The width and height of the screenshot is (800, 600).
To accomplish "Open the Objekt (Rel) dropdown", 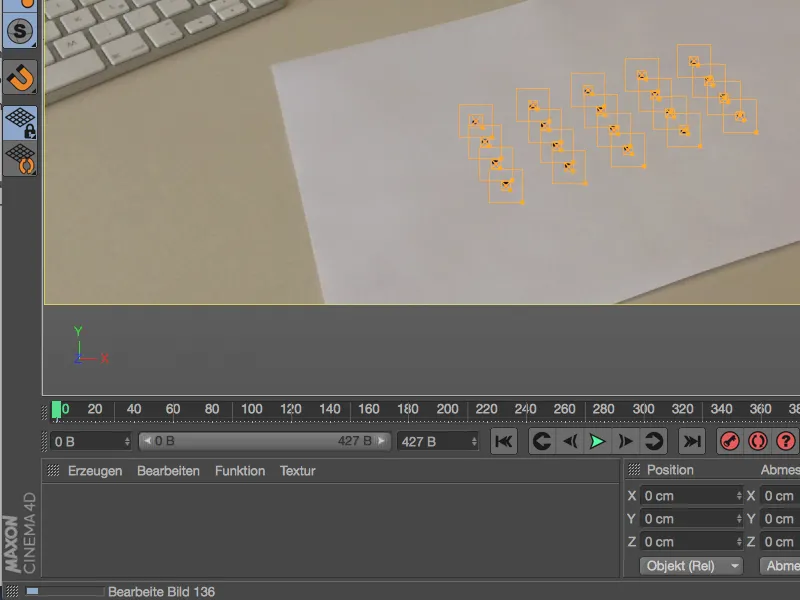I will pos(691,566).
